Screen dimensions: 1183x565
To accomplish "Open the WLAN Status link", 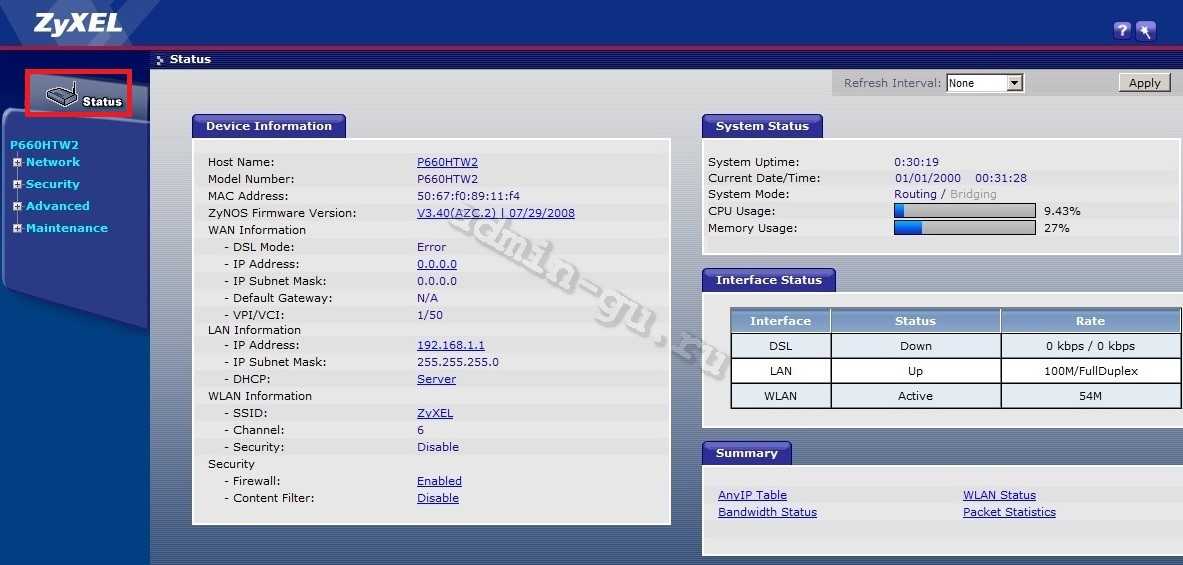I will pos(999,495).
